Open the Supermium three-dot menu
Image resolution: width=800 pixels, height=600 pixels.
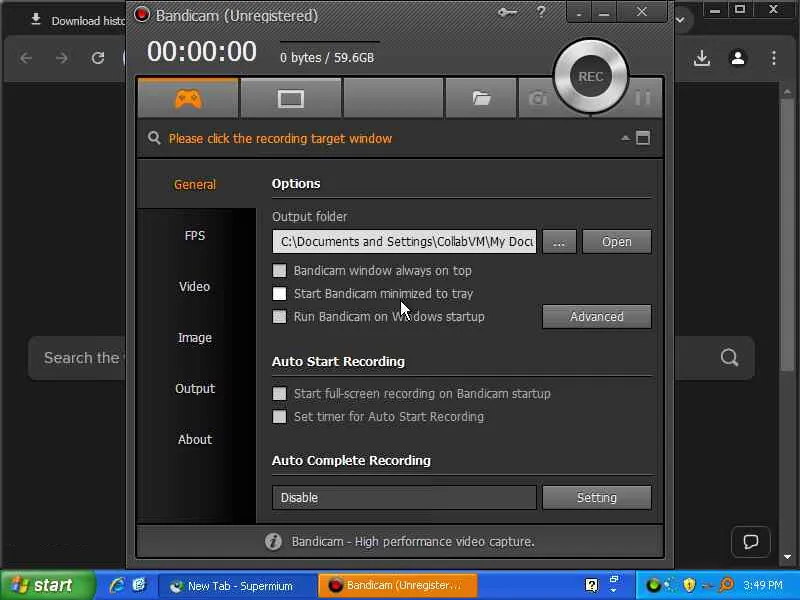(x=774, y=58)
